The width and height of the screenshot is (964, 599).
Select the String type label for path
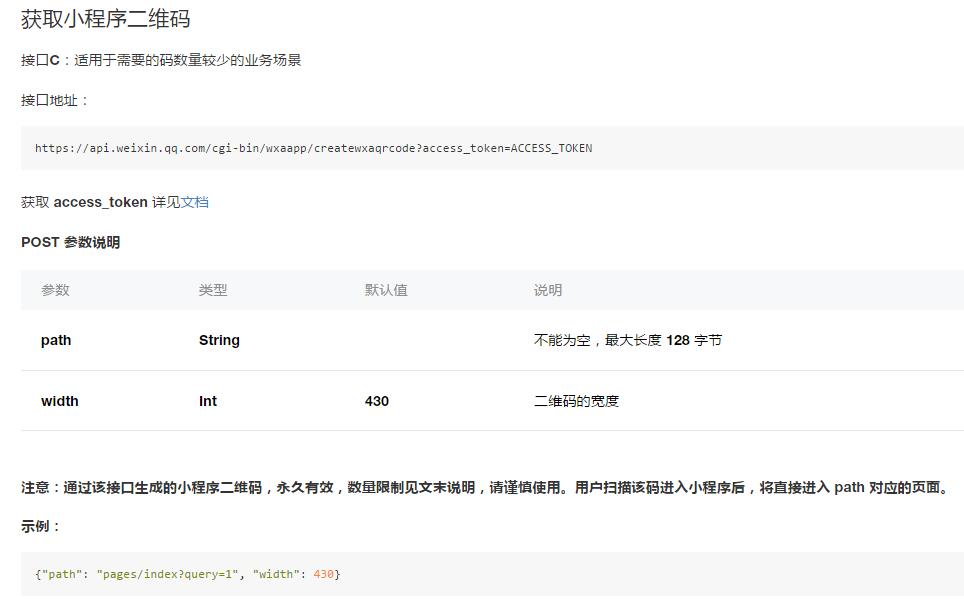point(218,340)
